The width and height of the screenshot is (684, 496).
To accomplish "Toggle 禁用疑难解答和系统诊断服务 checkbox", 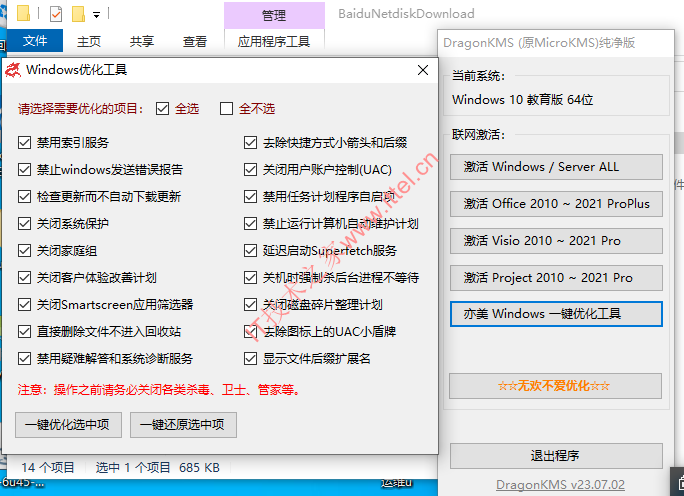I will click(x=24, y=359).
